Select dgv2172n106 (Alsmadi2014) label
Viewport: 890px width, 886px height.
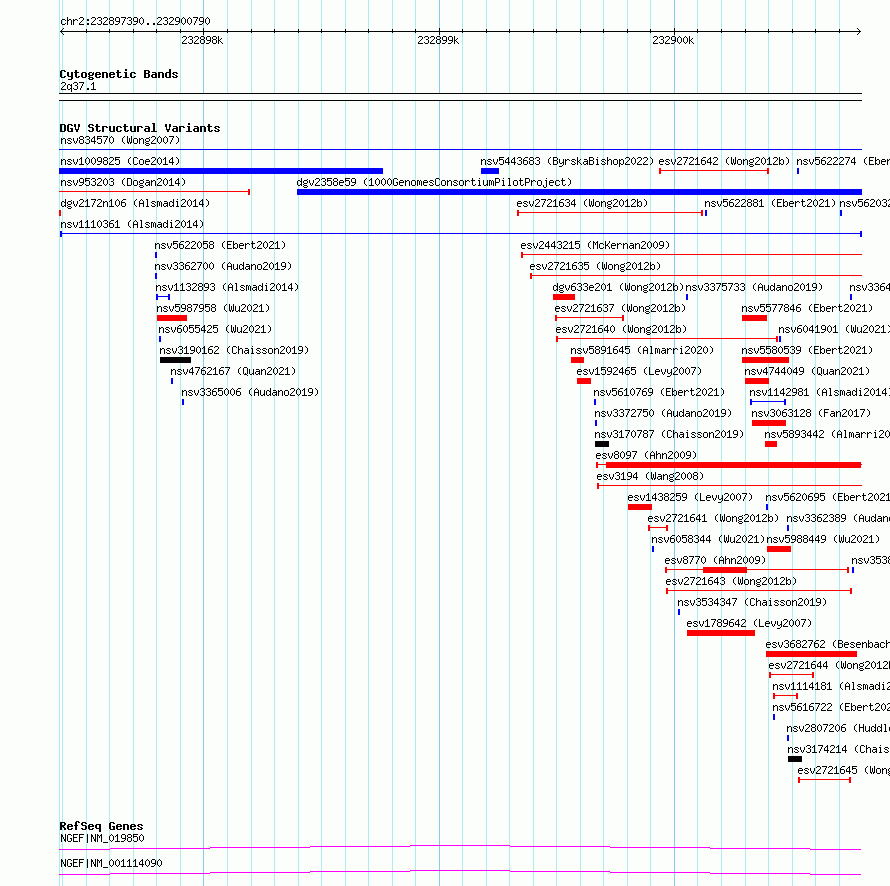[135, 203]
